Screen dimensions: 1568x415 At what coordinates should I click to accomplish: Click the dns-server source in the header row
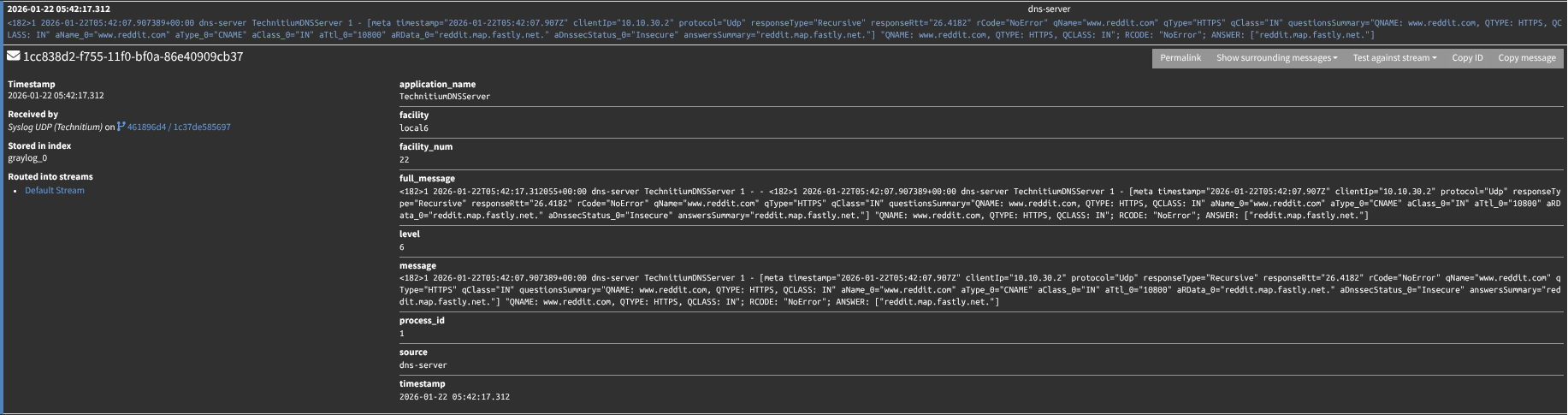click(x=1048, y=9)
